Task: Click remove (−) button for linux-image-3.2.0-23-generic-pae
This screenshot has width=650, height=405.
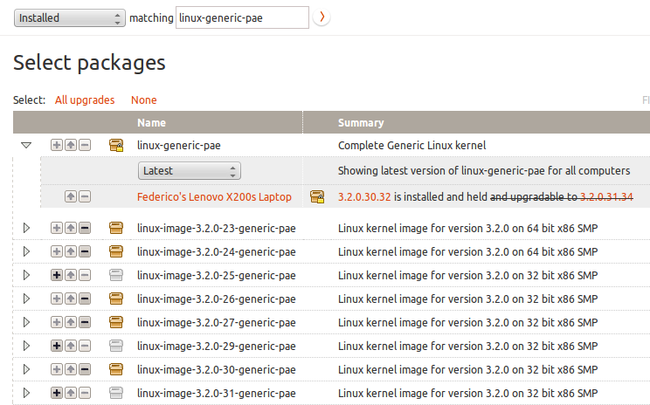Action: tap(85, 228)
